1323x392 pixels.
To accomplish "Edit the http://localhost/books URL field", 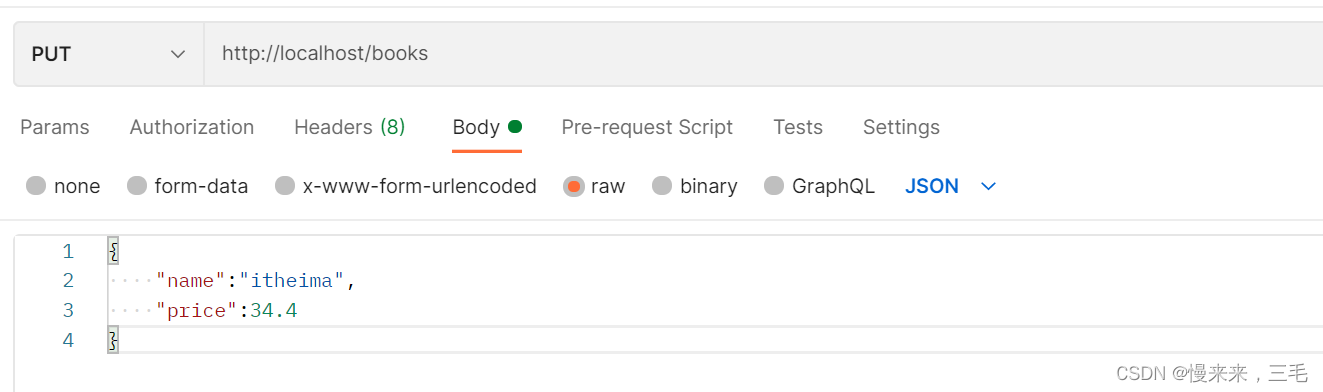I will [764, 54].
